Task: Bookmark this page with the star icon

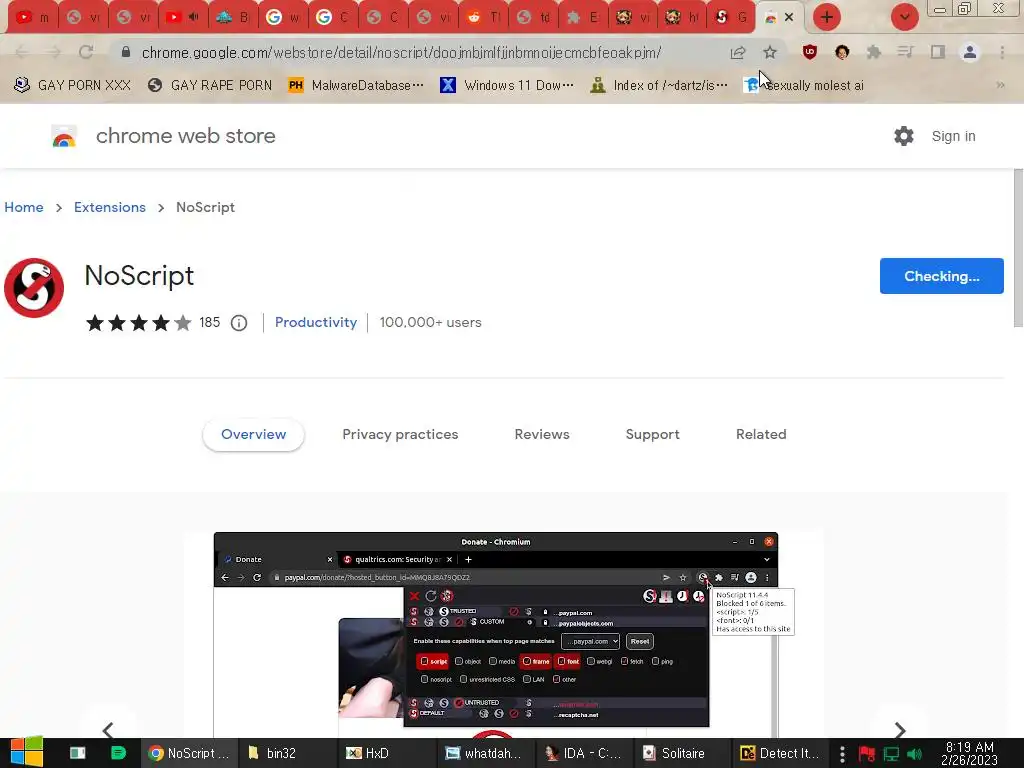Action: (x=770, y=52)
